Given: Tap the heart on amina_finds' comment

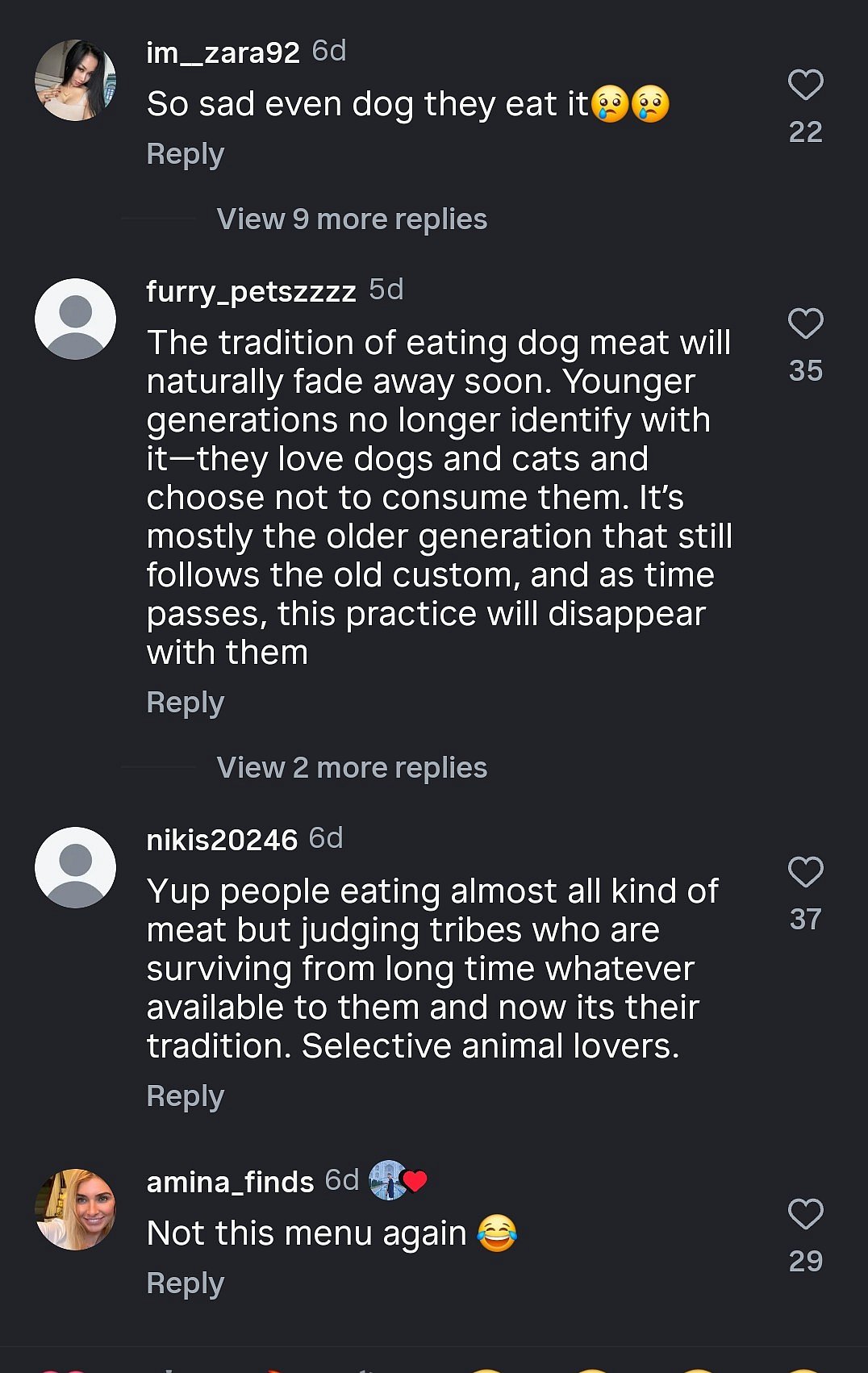Looking at the screenshot, I should (805, 1214).
